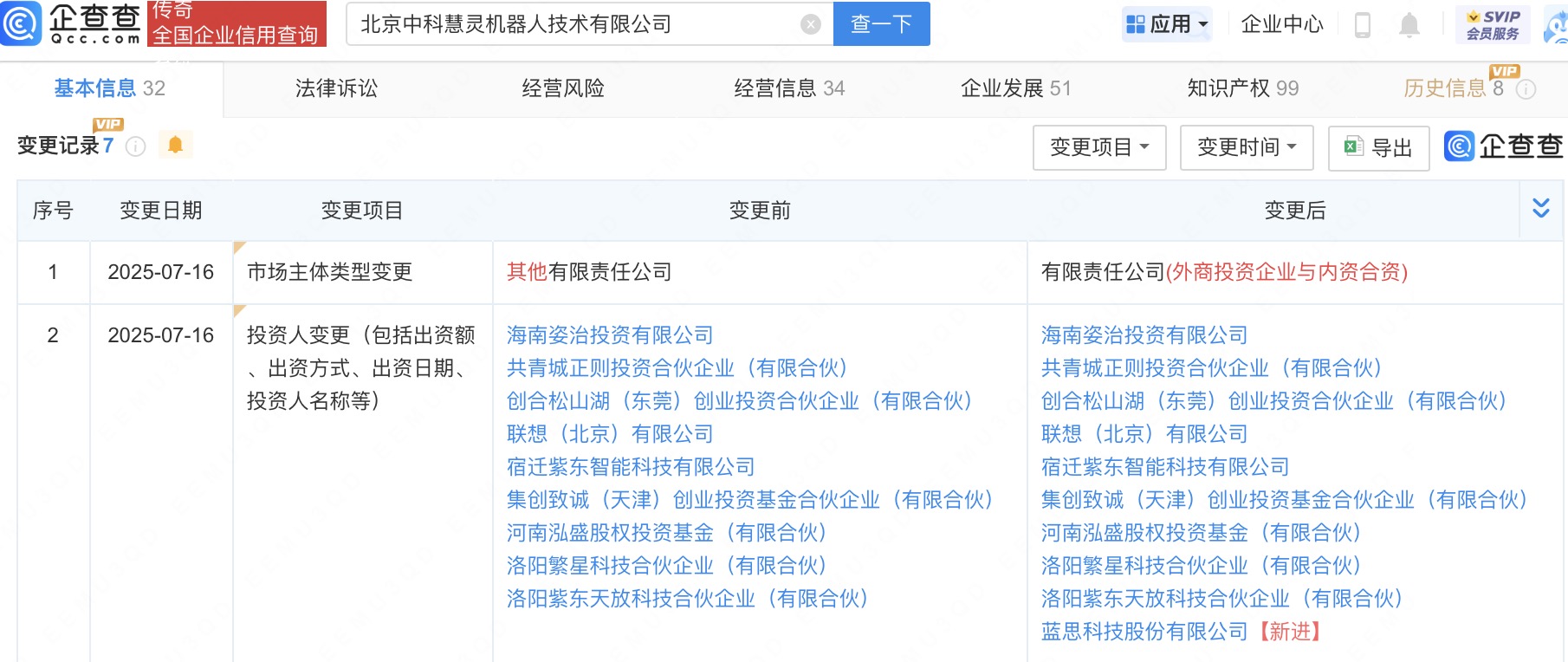Image resolution: width=1568 pixels, height=662 pixels.
Task: Click the 投资人变更 item cell
Action: pyautogui.click(x=363, y=483)
